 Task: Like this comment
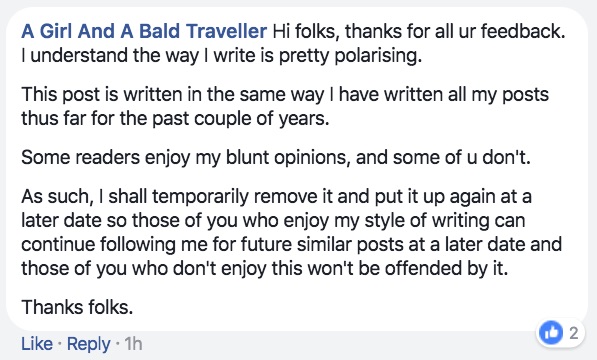[x=37, y=344]
